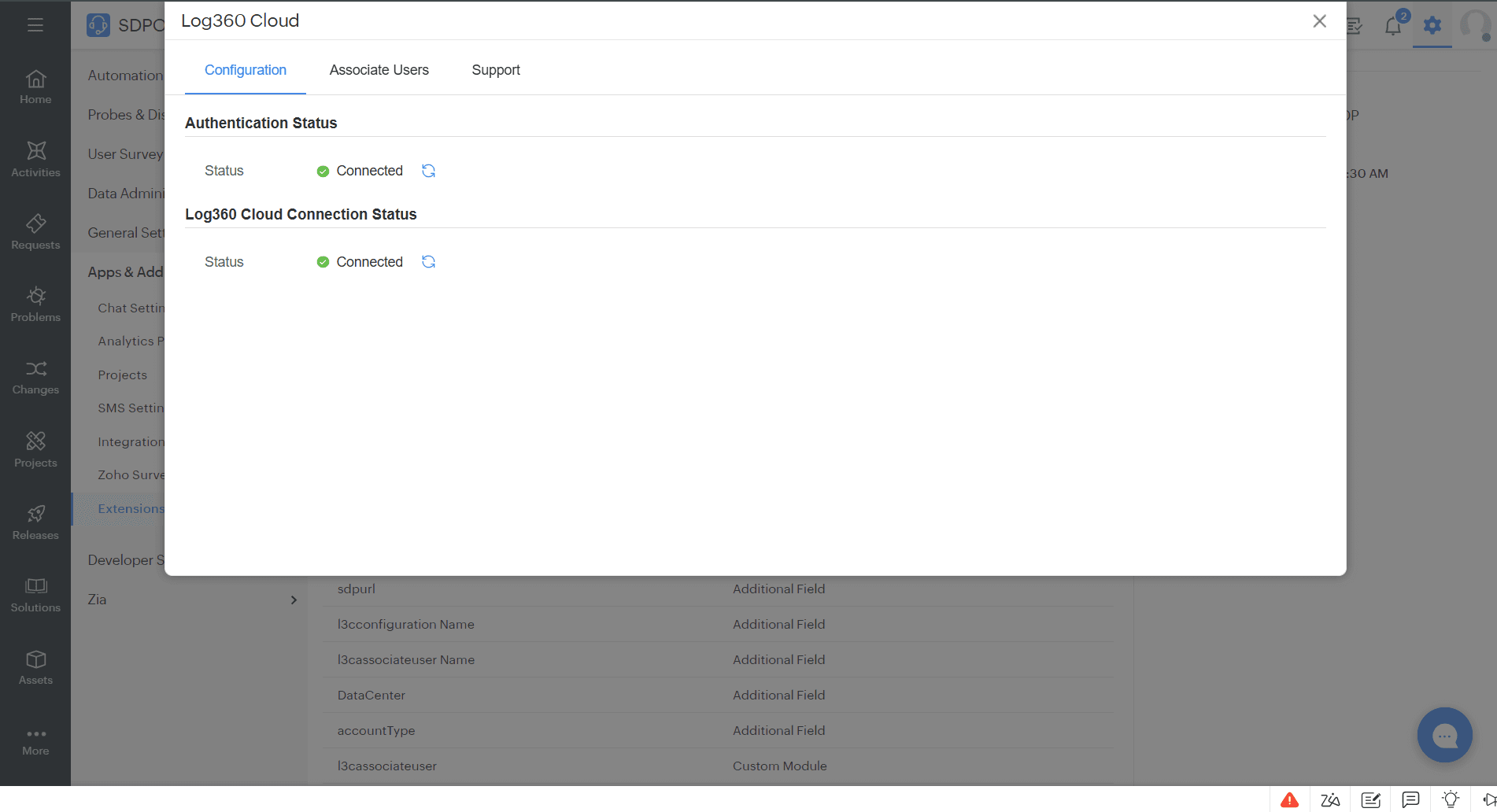Click the Zia icon in the bottom status bar
The width and height of the screenshot is (1497, 812).
[x=1330, y=799]
